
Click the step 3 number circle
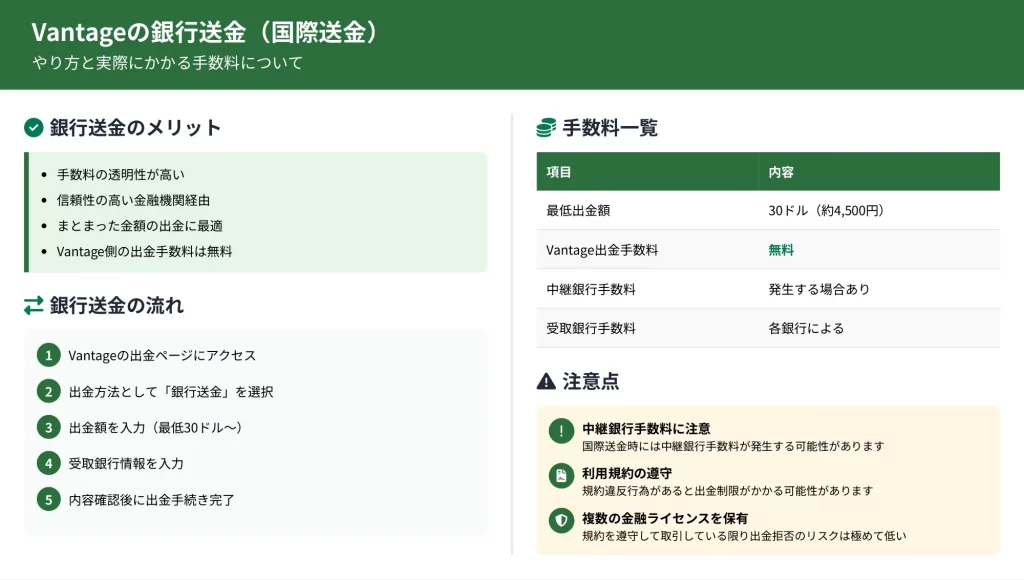point(48,427)
